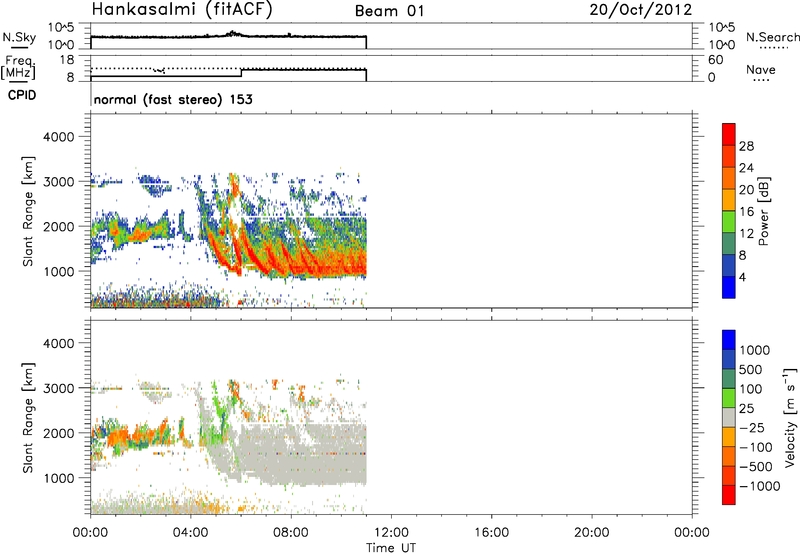Click the red bottom of Velocity colorbar

click(x=729, y=495)
